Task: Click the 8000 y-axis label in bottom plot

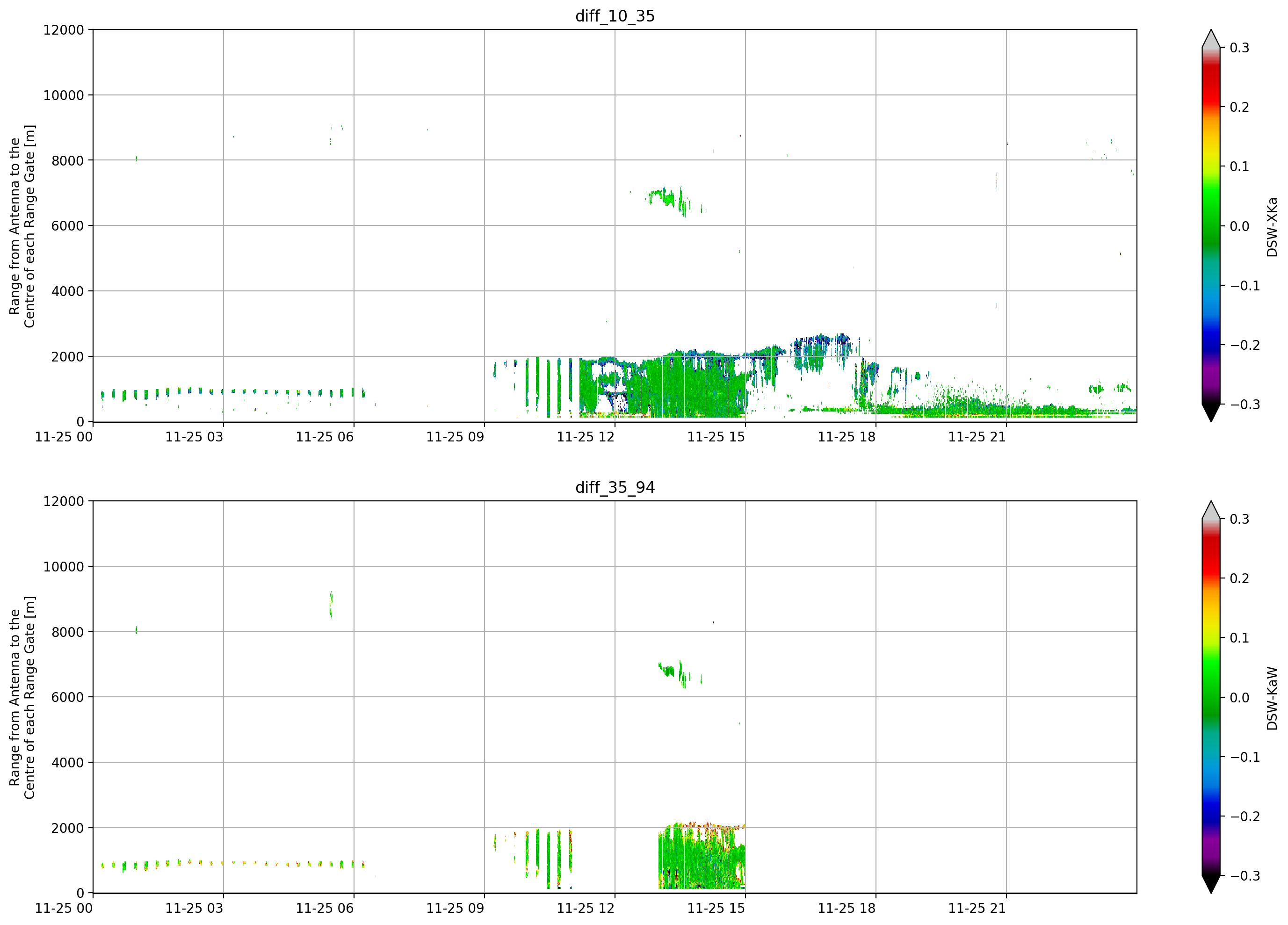Action: click(67, 632)
